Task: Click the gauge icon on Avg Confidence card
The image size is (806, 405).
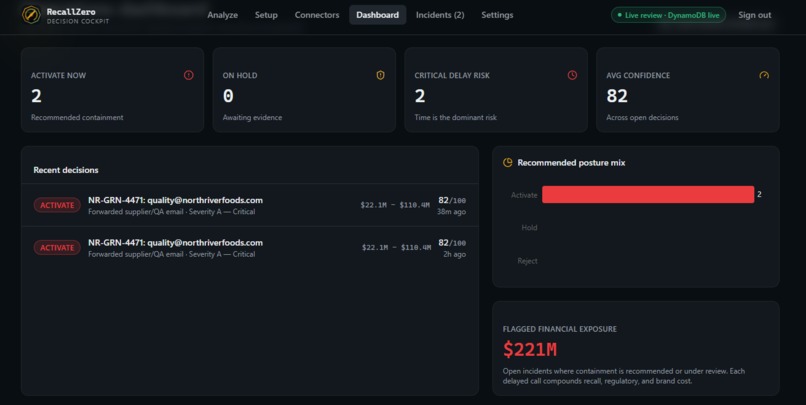Action: [764, 75]
